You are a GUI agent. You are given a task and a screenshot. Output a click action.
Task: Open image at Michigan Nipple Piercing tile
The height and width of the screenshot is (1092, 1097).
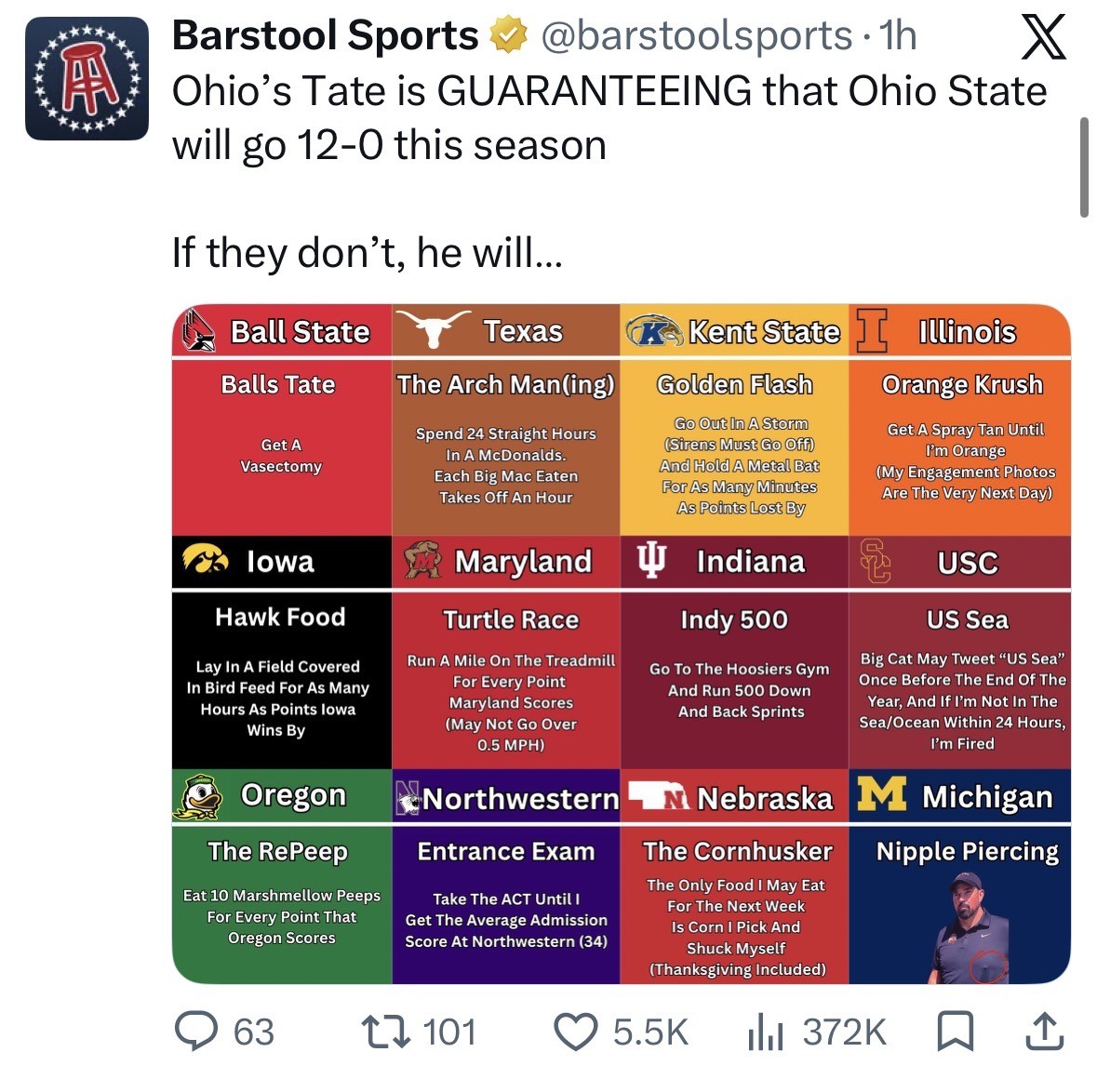pos(959,904)
